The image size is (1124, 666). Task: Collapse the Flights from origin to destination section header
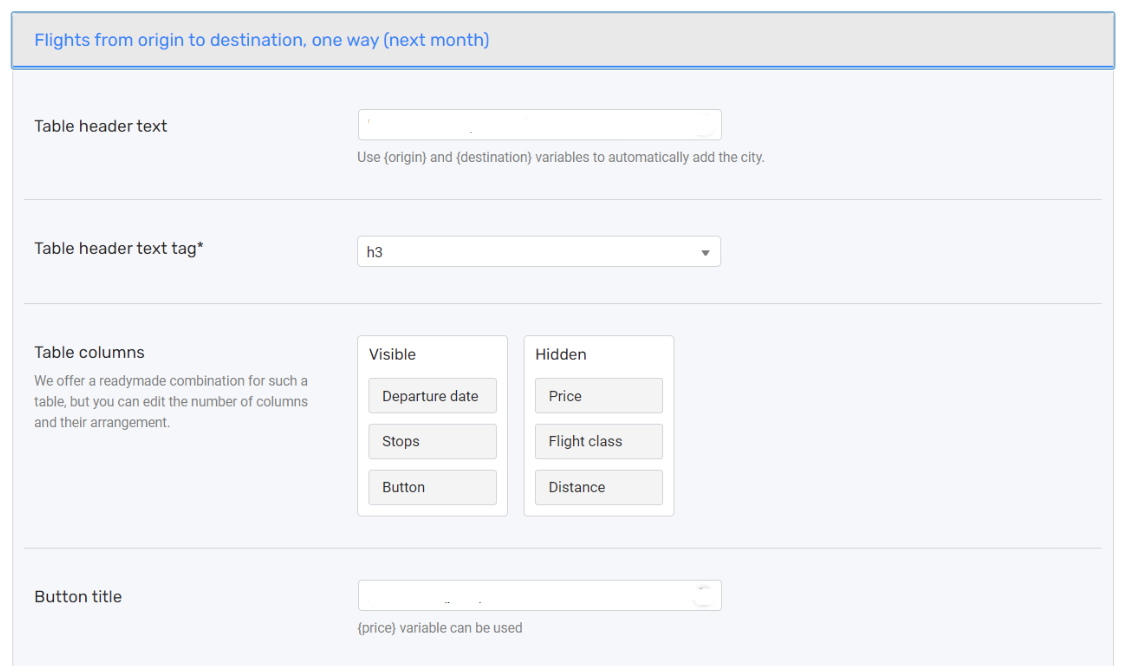click(x=563, y=40)
